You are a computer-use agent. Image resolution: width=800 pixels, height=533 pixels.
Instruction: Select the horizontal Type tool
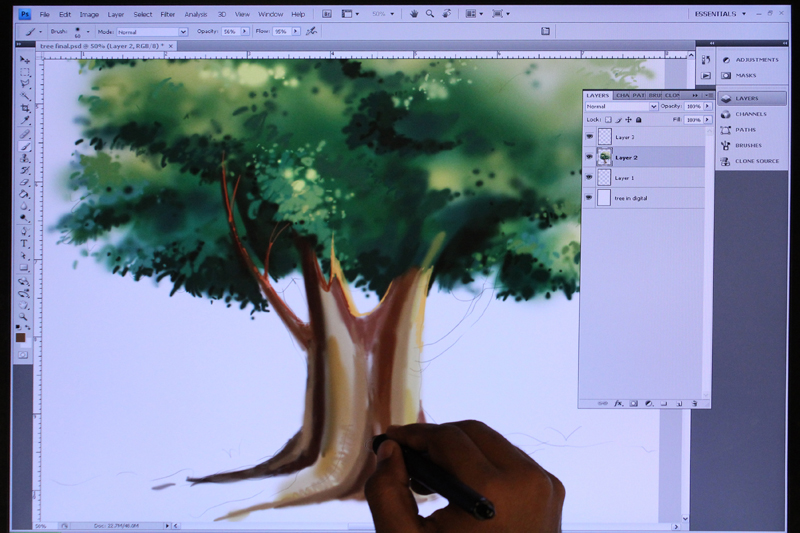click(x=24, y=244)
